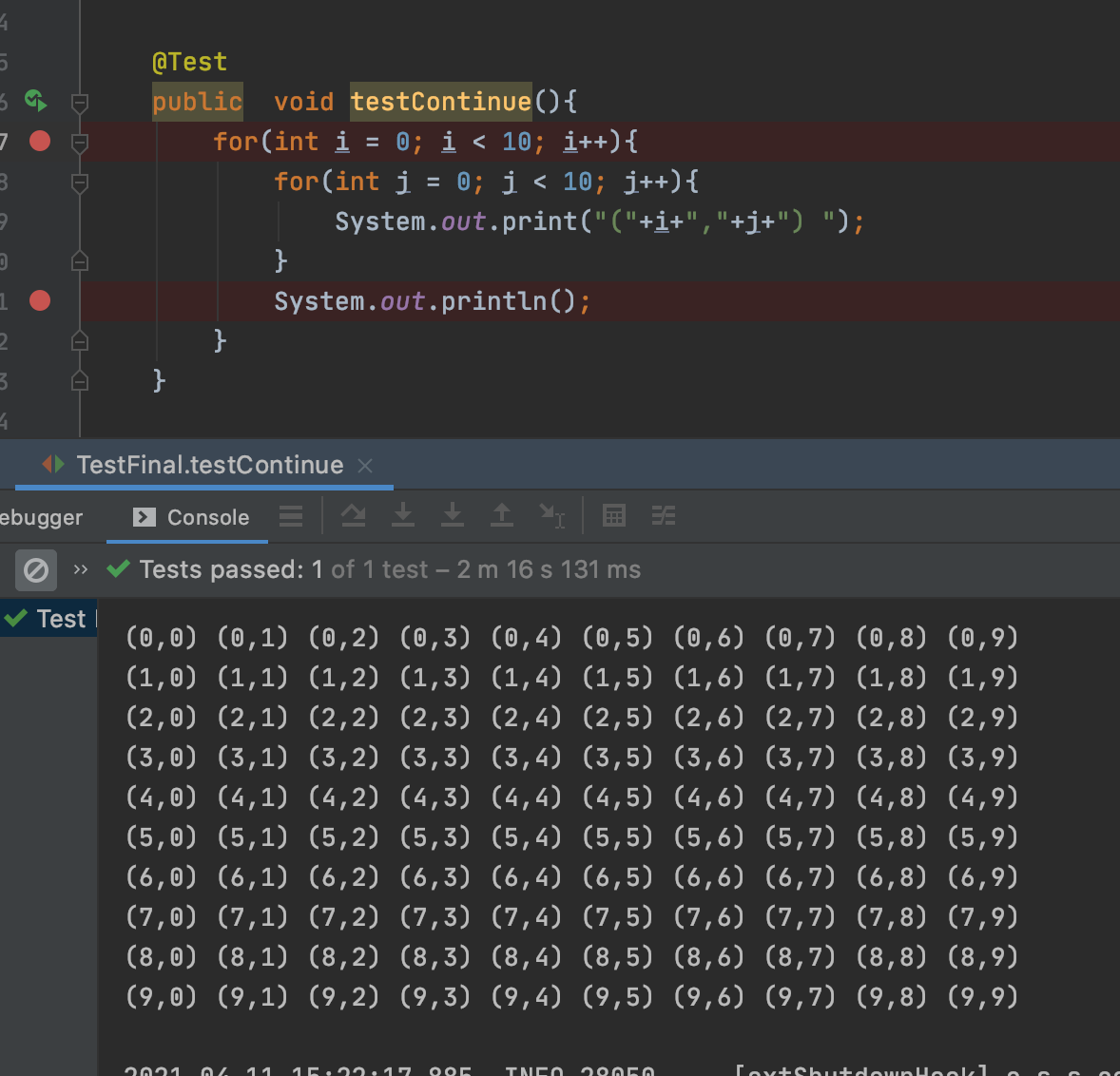The height and width of the screenshot is (1076, 1120).
Task: Click the public keyword in method declaration
Action: [197, 102]
